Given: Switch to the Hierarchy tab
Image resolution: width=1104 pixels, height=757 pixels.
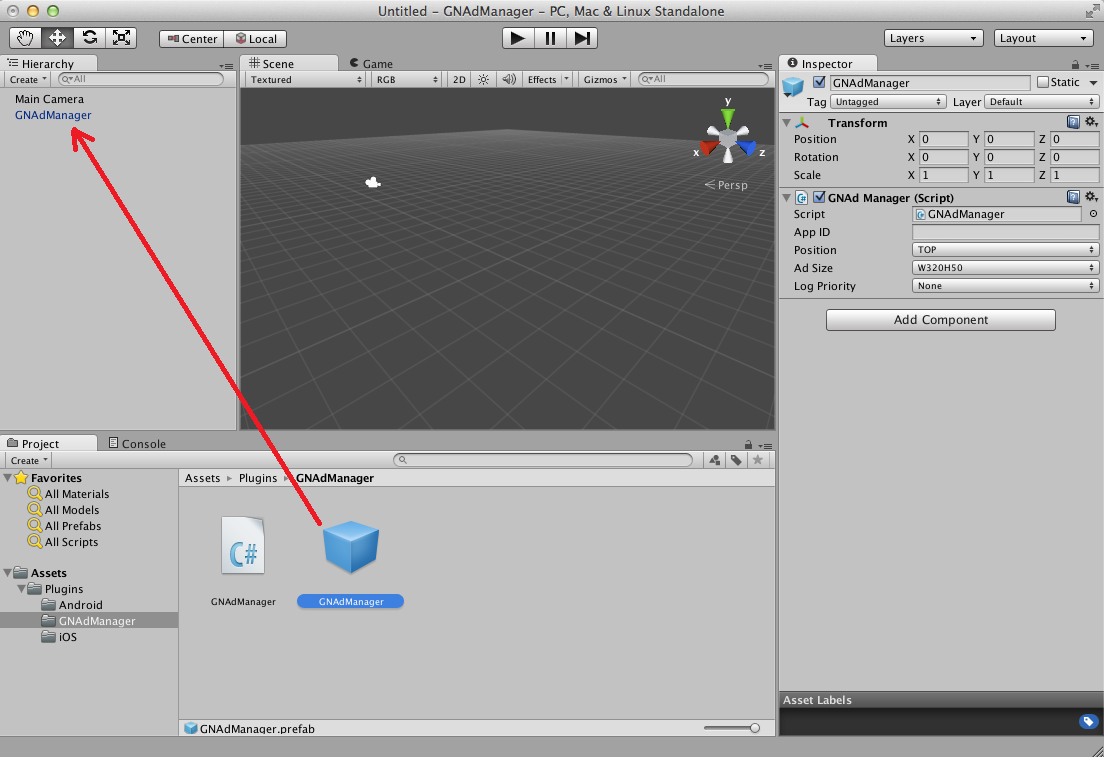Looking at the screenshot, I should pos(48,63).
